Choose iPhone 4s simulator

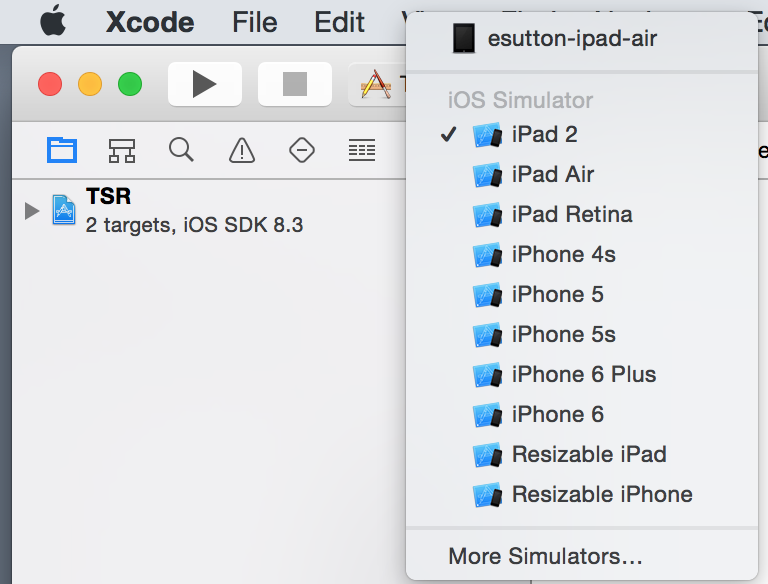(582, 255)
